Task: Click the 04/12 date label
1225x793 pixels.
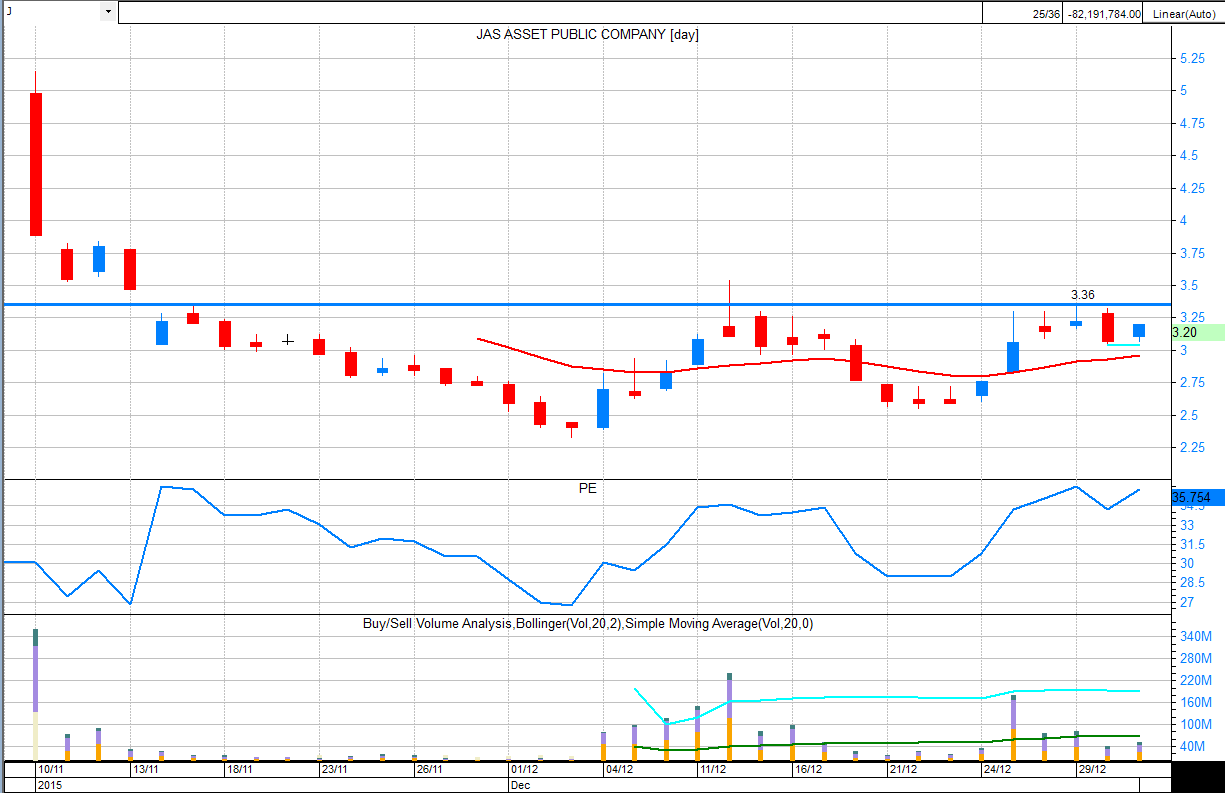Action: (619, 770)
